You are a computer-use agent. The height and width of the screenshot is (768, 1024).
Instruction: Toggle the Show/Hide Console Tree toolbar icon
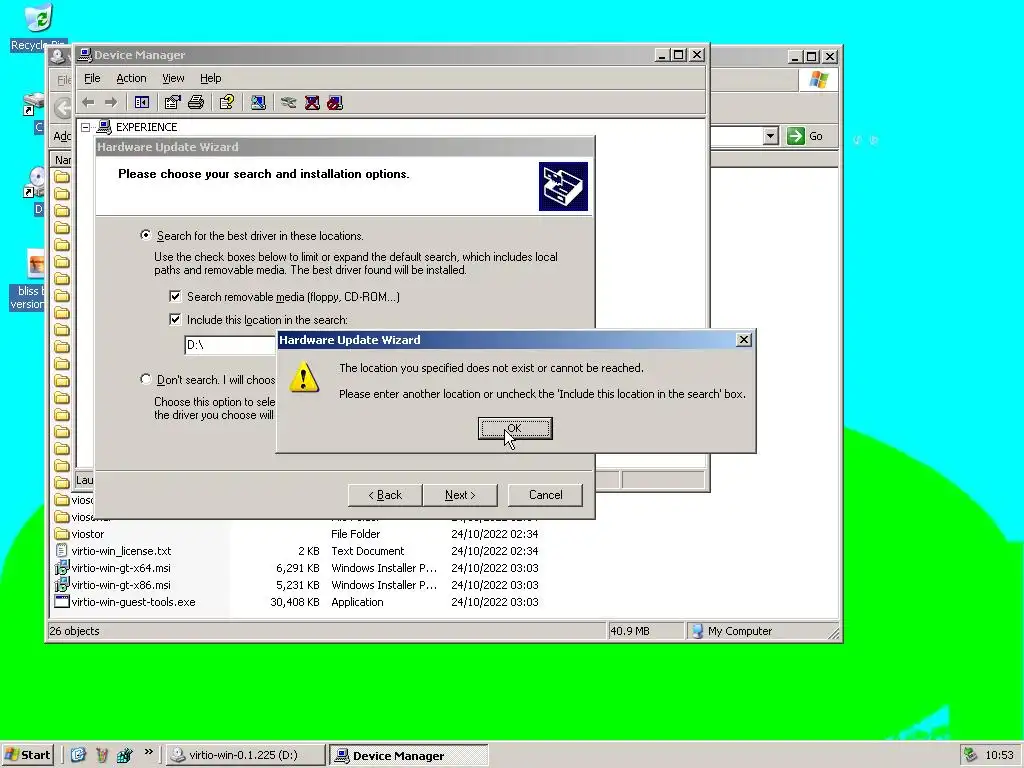tap(141, 103)
